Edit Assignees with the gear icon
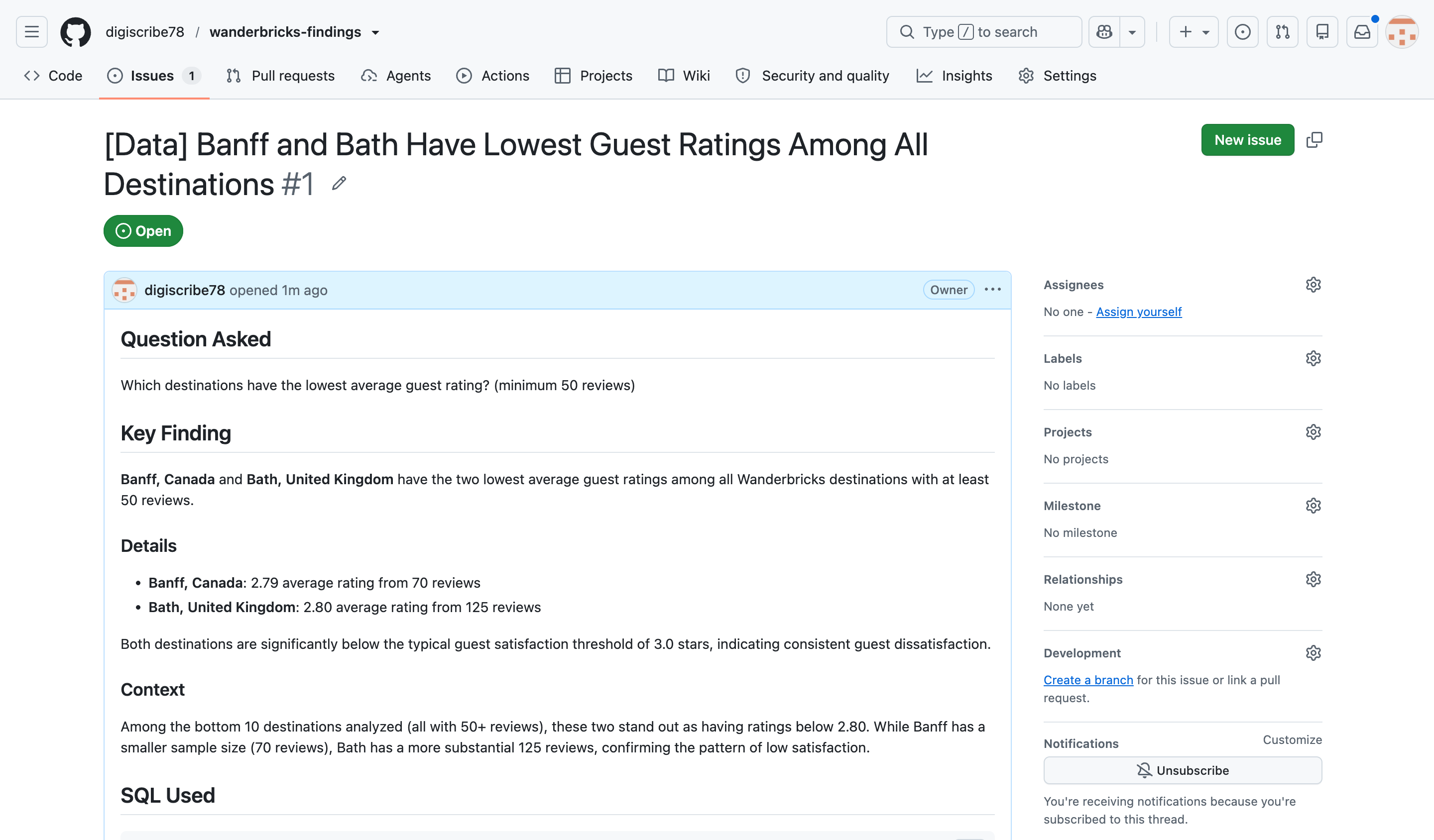The height and width of the screenshot is (840, 1434). tap(1313, 284)
